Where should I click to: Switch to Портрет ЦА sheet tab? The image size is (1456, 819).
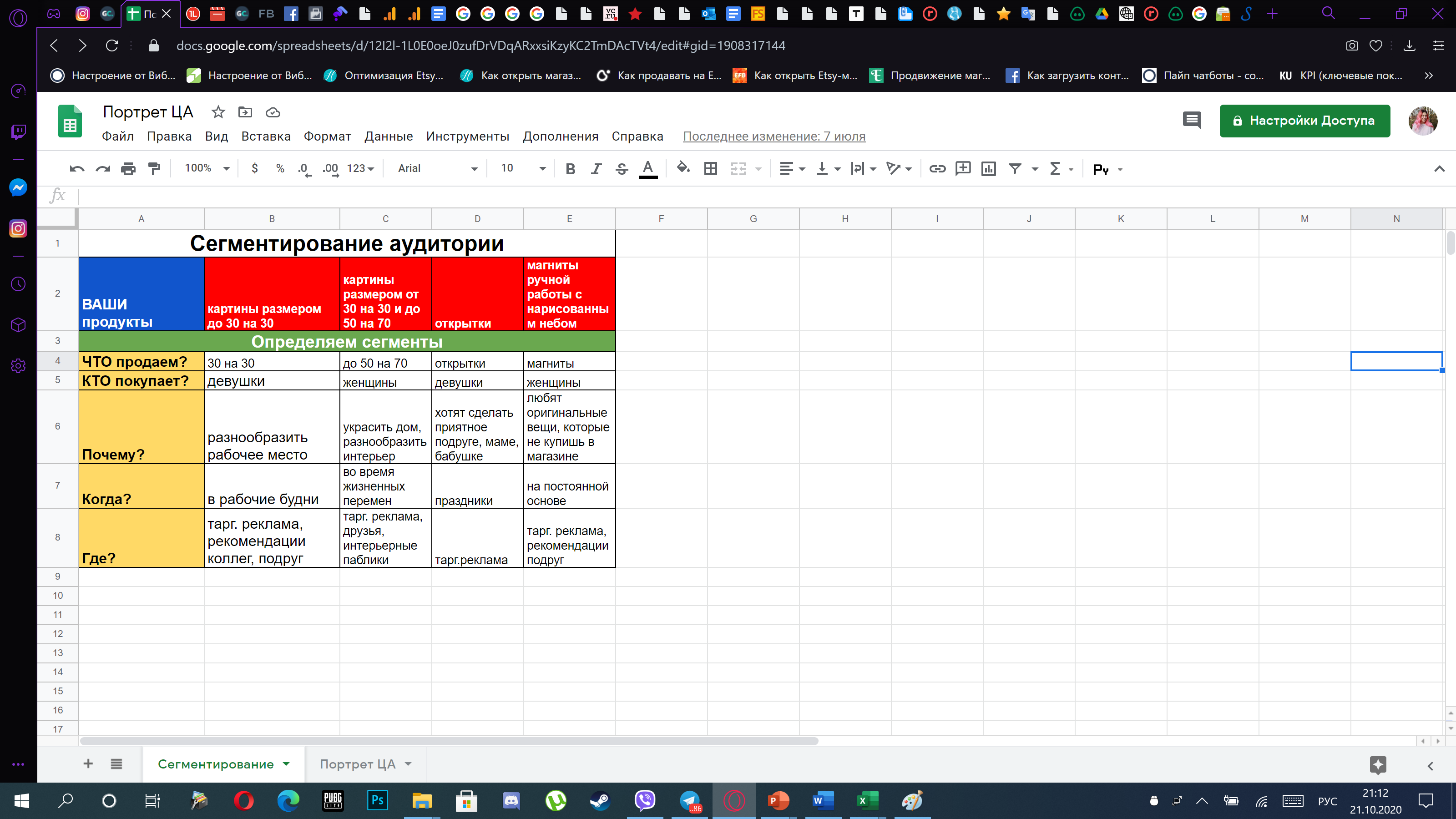tap(357, 764)
